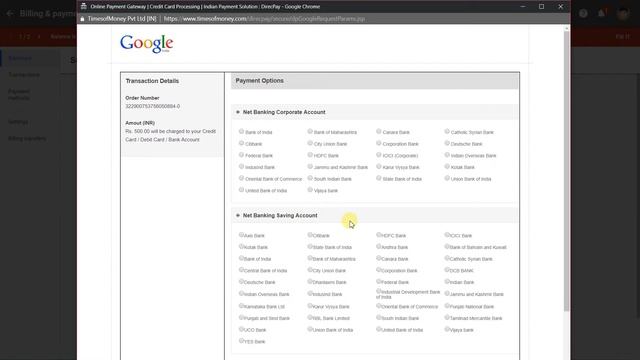
Task: Select ICICI Bank under Saving Account
Action: tap(447, 235)
